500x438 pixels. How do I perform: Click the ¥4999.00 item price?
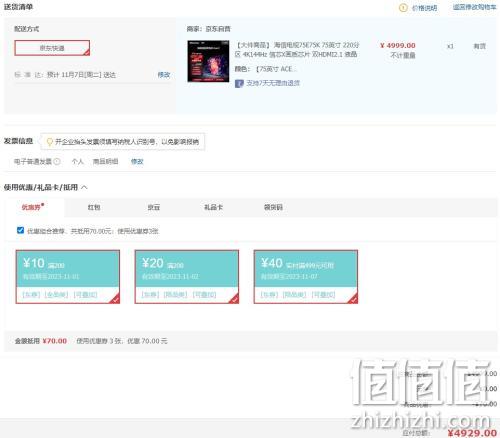398,45
